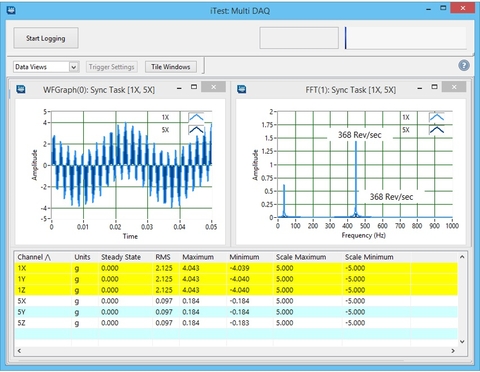This screenshot has height=372, width=480.
Task: Click the WFGraph window's icon
Action: pyautogui.click(x=21, y=89)
